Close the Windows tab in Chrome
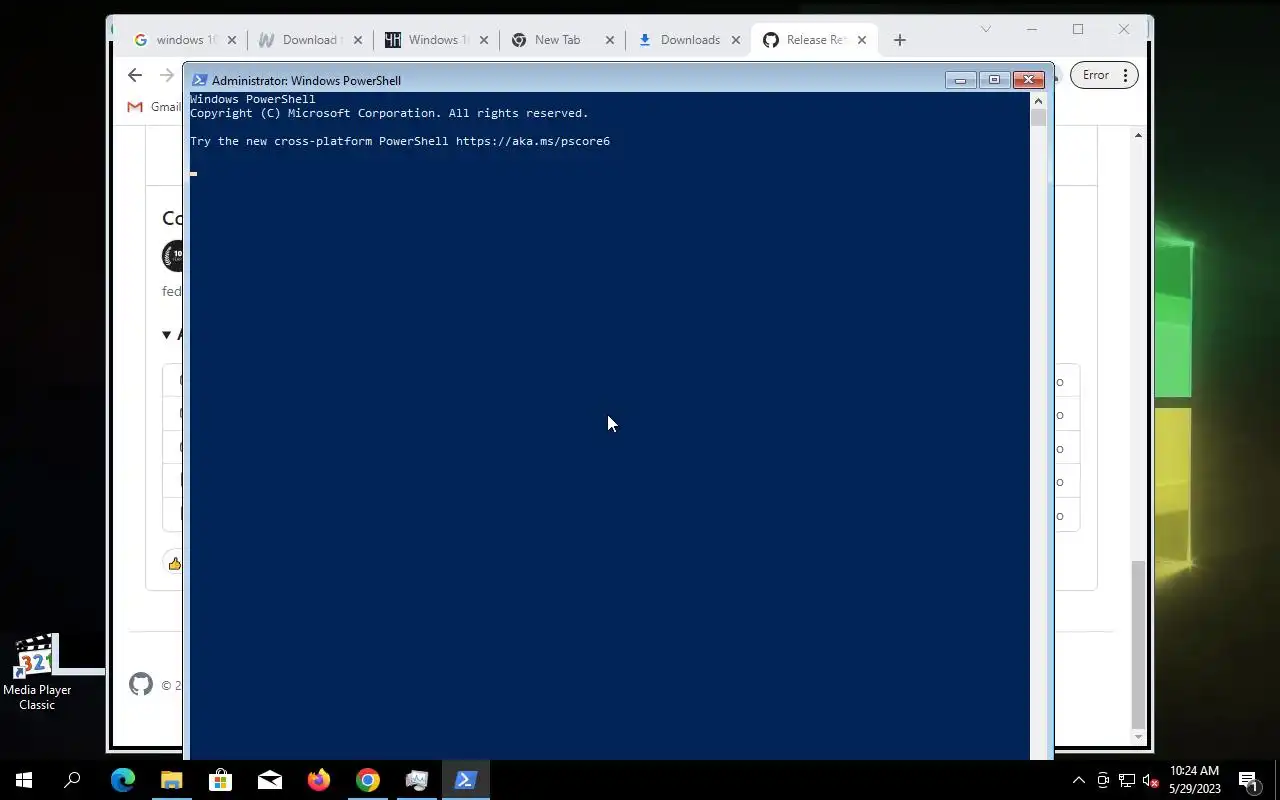The width and height of the screenshot is (1280, 800). pyautogui.click(x=484, y=40)
